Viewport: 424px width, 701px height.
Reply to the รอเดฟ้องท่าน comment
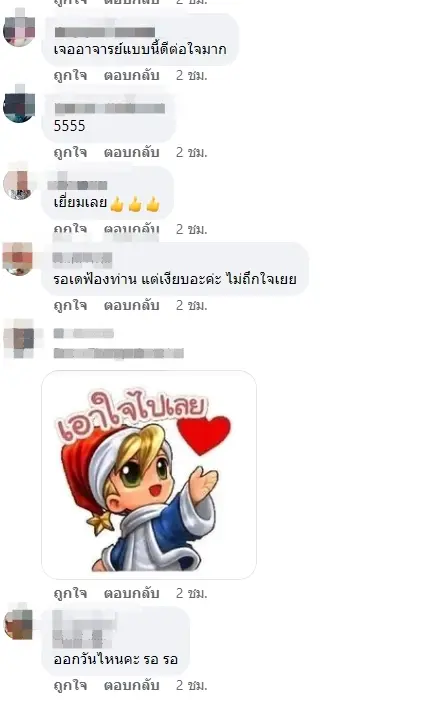click(131, 305)
